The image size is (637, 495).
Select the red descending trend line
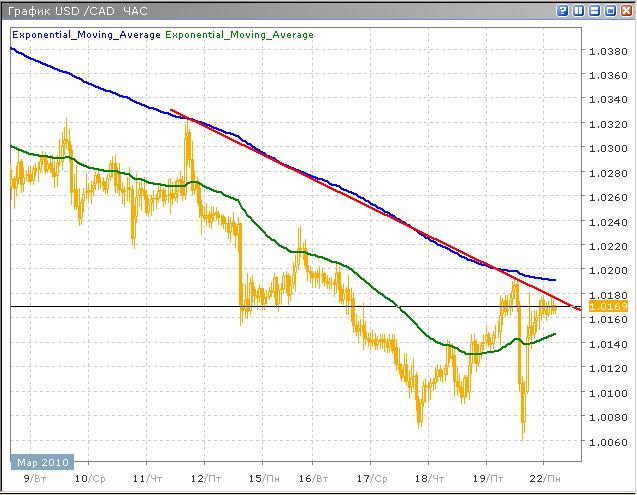click(x=350, y=195)
